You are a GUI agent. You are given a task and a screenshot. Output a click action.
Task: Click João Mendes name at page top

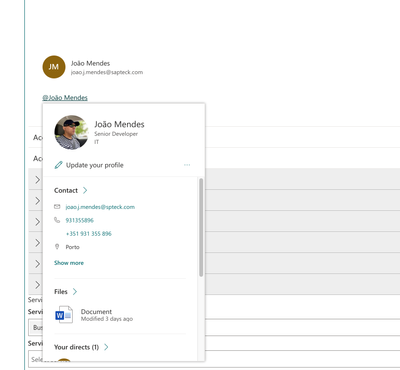tap(90, 63)
